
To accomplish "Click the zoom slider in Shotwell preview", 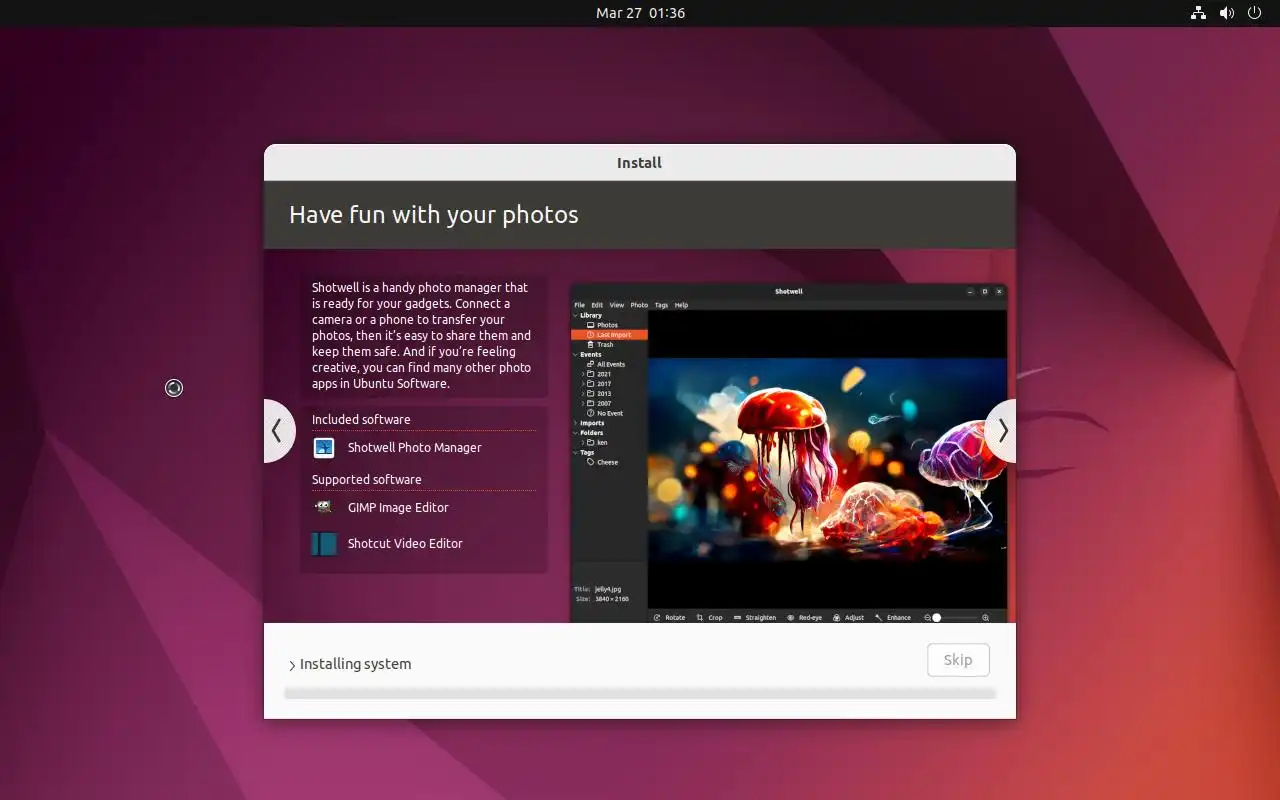I will pos(956,618).
